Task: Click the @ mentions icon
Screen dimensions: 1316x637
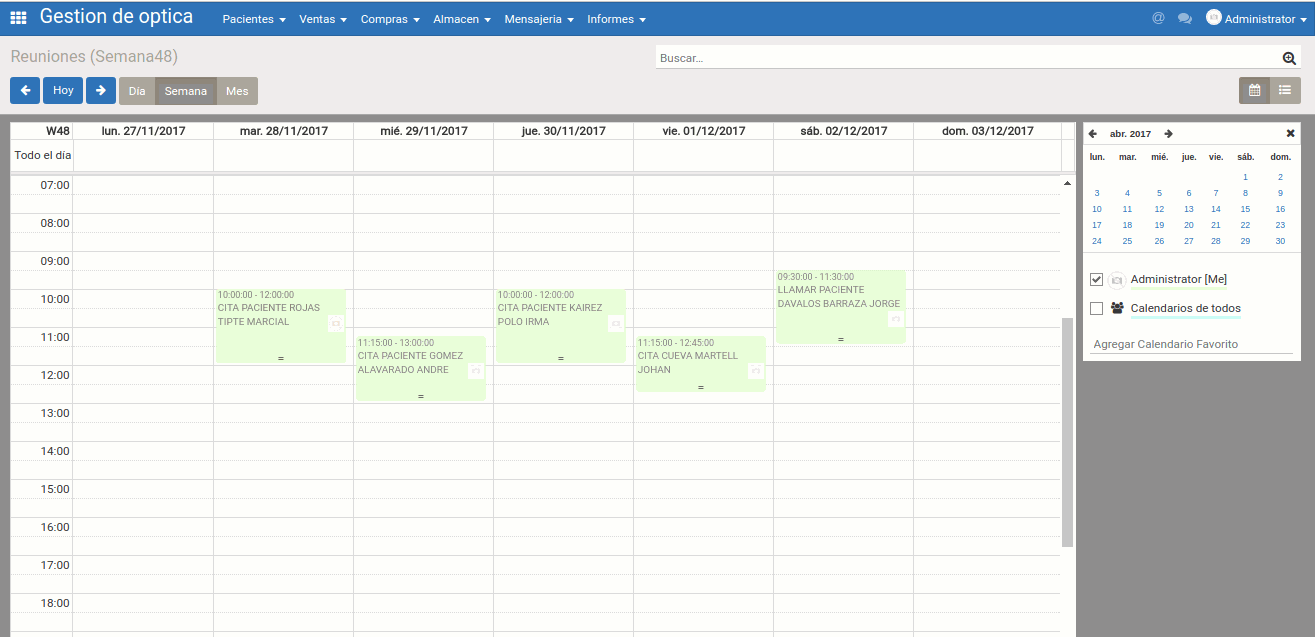Action: 1158,19
